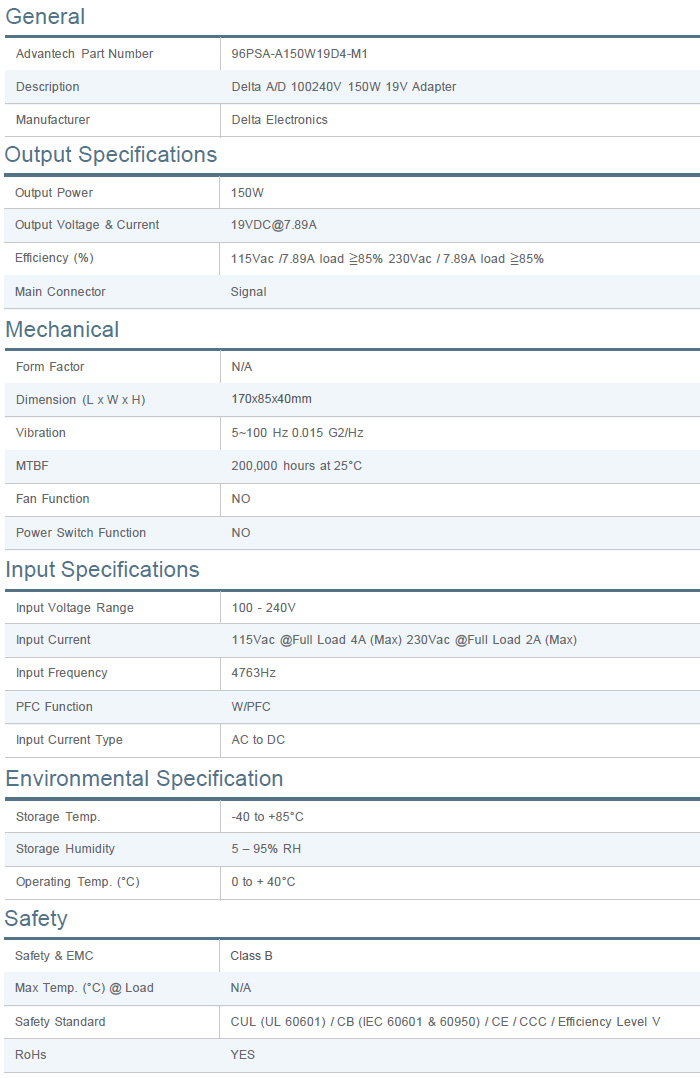The width and height of the screenshot is (700, 1078).
Task: Click the General section heading
Action: 45,17
